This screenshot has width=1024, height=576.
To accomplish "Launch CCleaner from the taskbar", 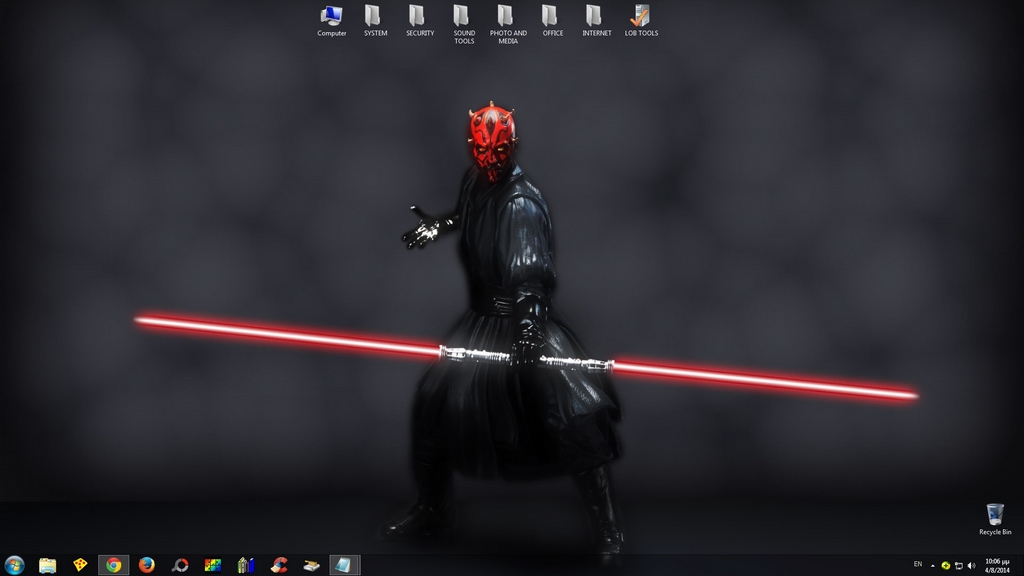I will (x=279, y=565).
